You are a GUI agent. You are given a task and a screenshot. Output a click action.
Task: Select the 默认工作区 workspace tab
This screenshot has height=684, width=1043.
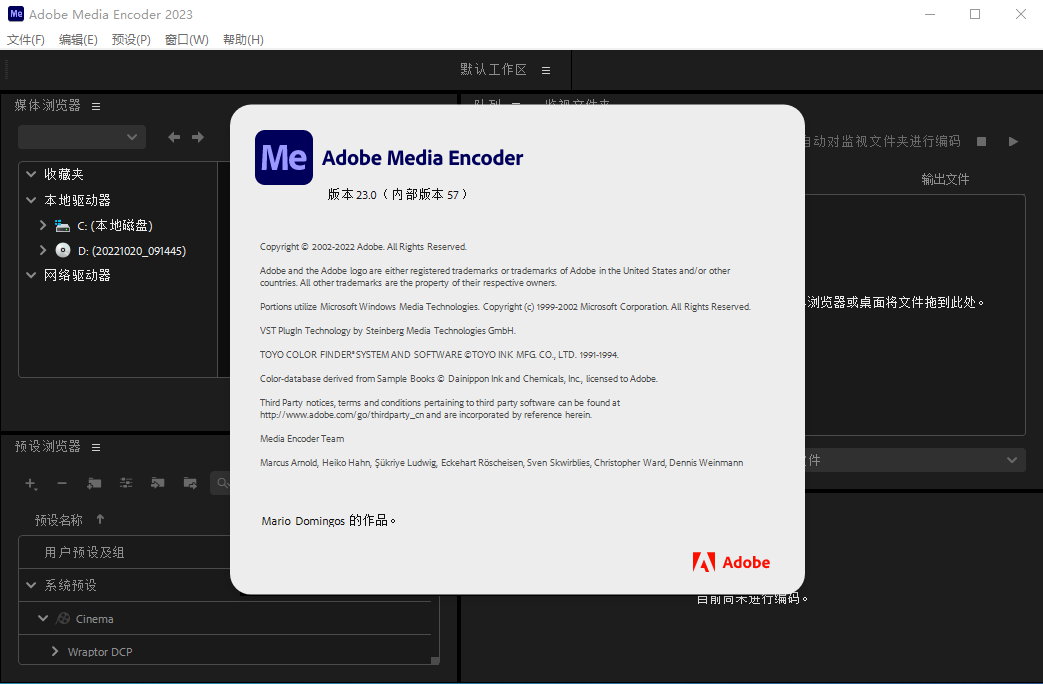pyautogui.click(x=494, y=70)
